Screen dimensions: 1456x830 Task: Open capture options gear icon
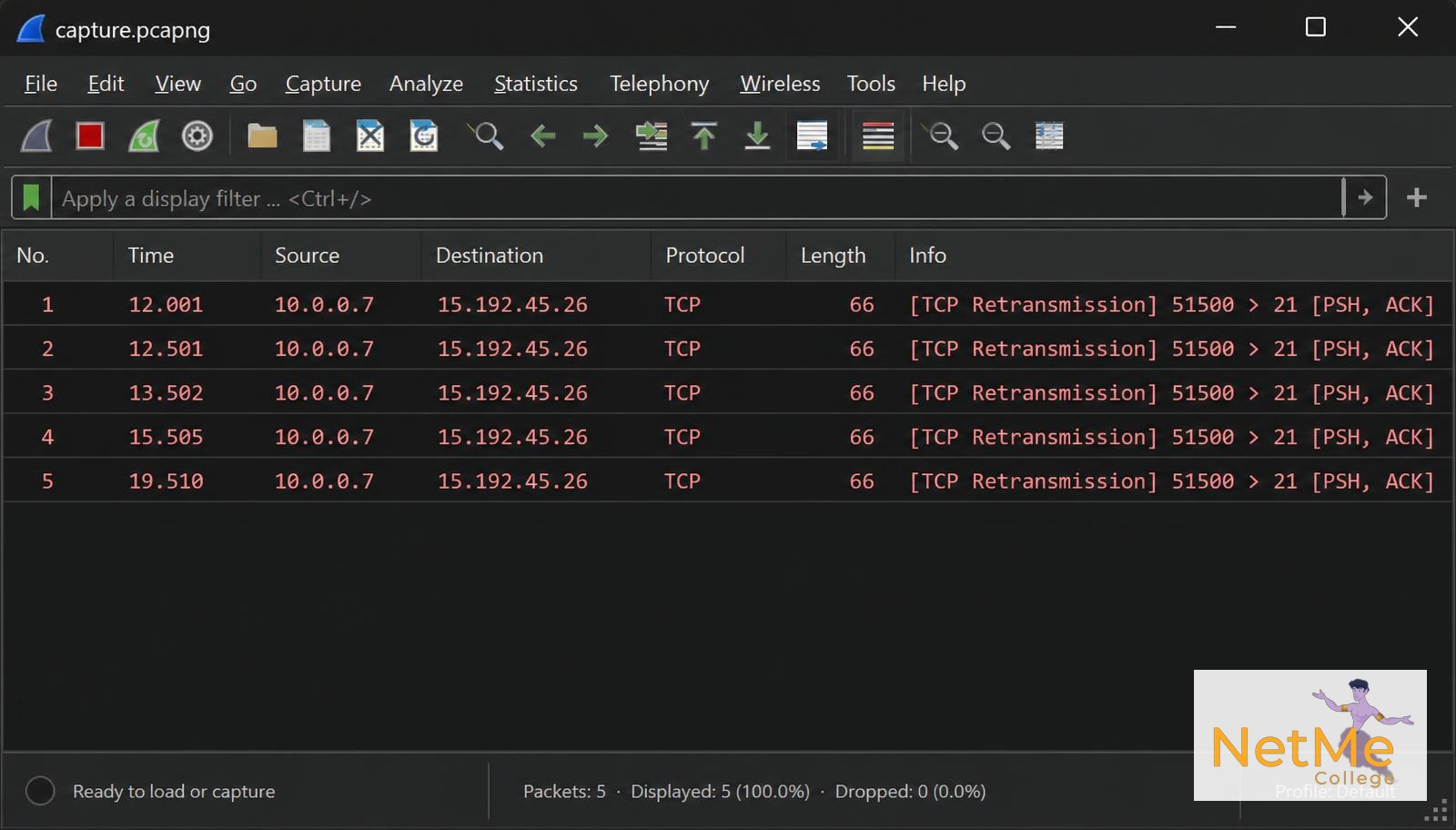pos(197,137)
